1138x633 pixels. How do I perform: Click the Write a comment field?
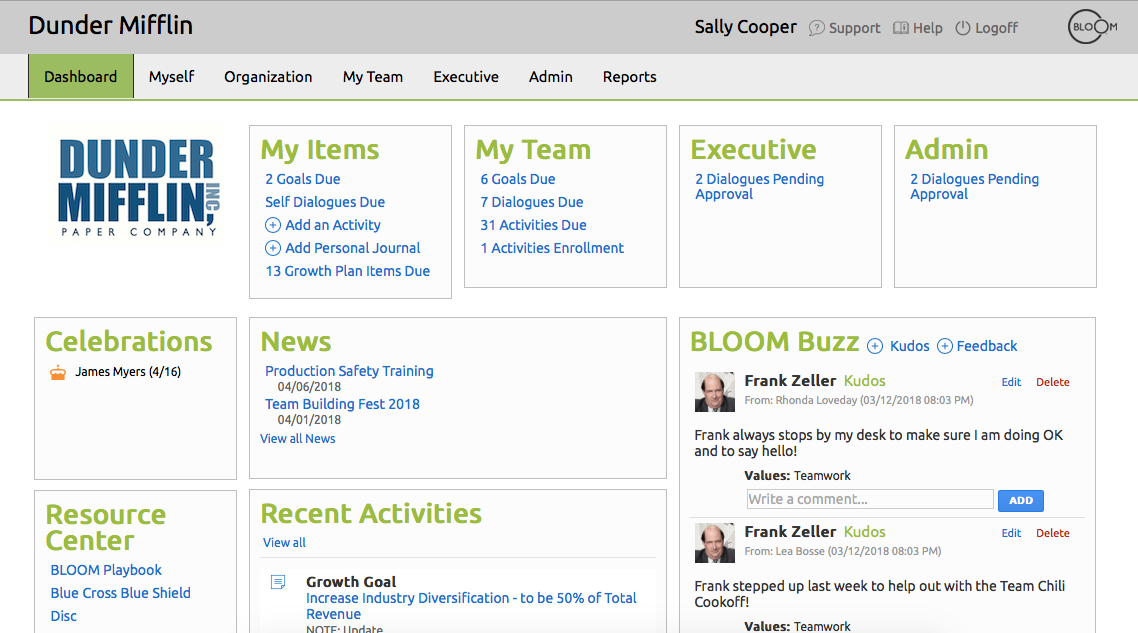(x=869, y=499)
